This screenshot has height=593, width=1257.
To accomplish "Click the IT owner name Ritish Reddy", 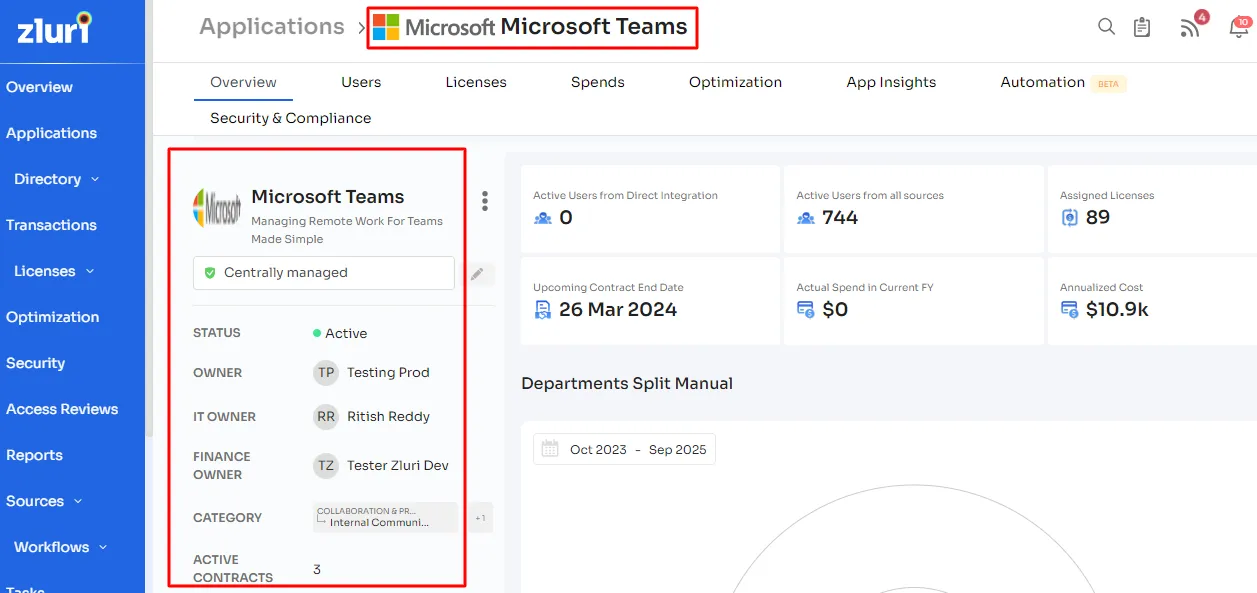I will pyautogui.click(x=388, y=416).
